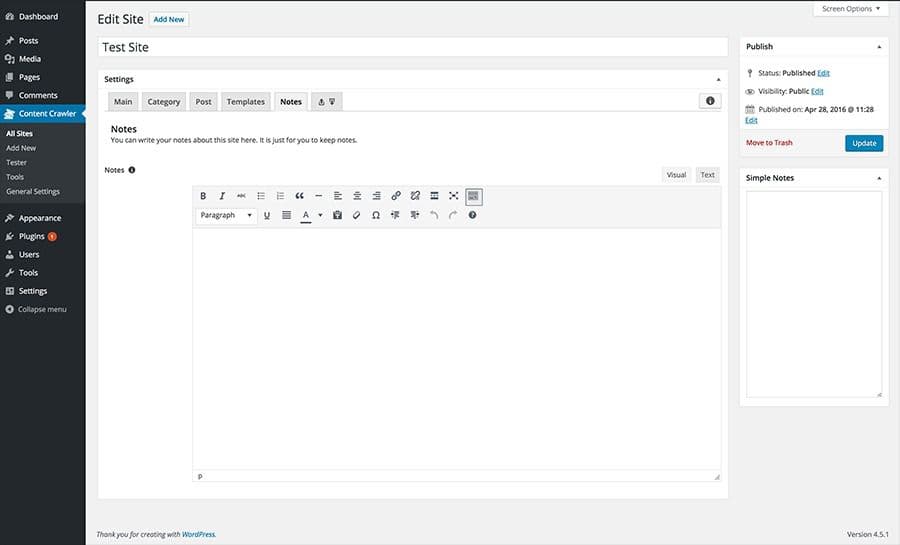900x545 pixels.
Task: Open editor keyboard shortcuts help
Action: tap(472, 215)
